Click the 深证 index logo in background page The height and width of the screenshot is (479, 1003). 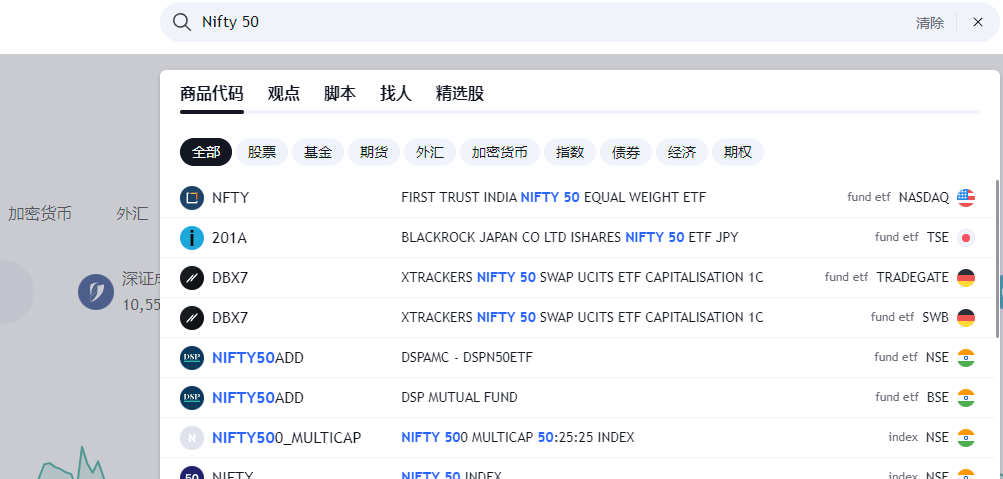[96, 292]
